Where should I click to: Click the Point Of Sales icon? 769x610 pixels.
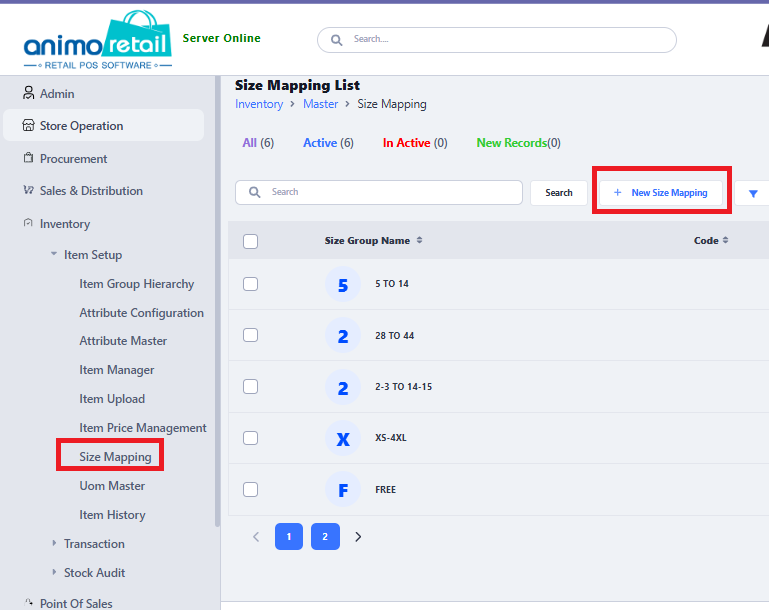pyautogui.click(x=28, y=603)
